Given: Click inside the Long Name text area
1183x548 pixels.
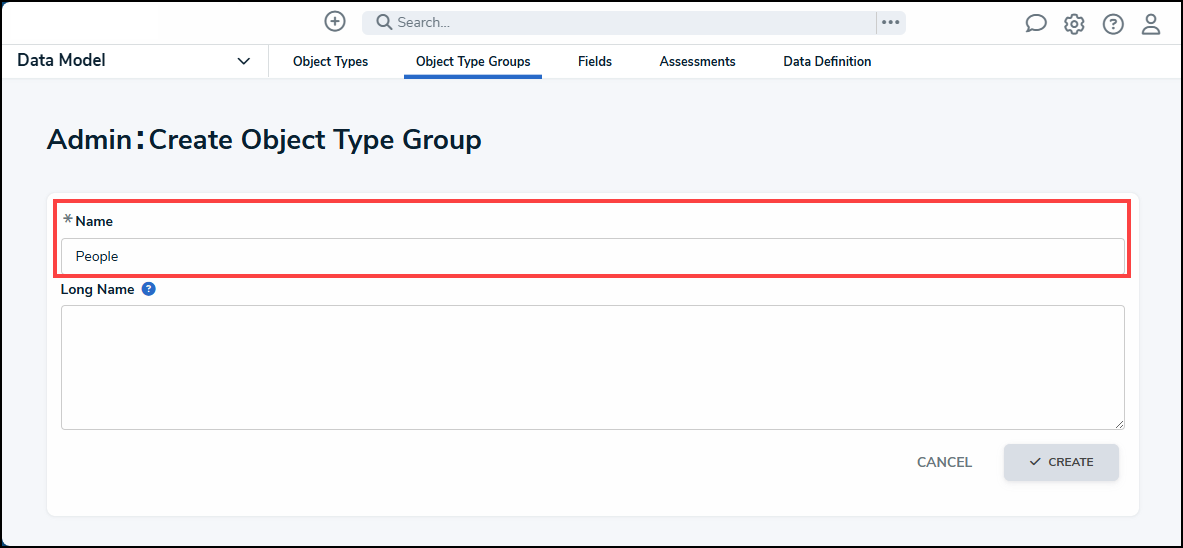Looking at the screenshot, I should pyautogui.click(x=592, y=367).
